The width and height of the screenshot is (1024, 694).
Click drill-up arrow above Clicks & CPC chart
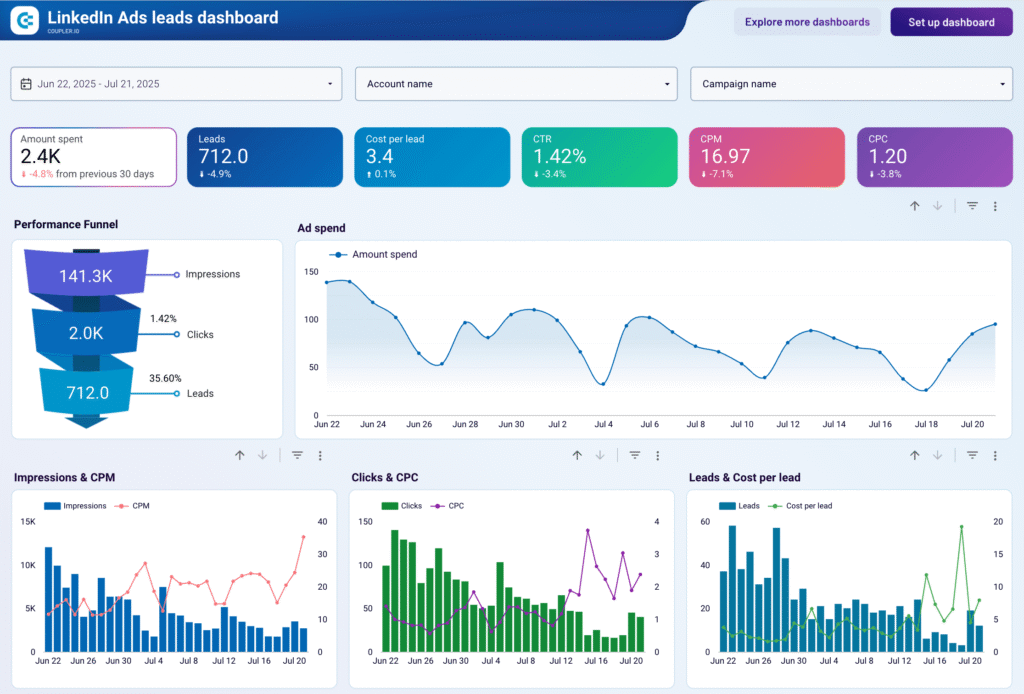click(x=577, y=455)
